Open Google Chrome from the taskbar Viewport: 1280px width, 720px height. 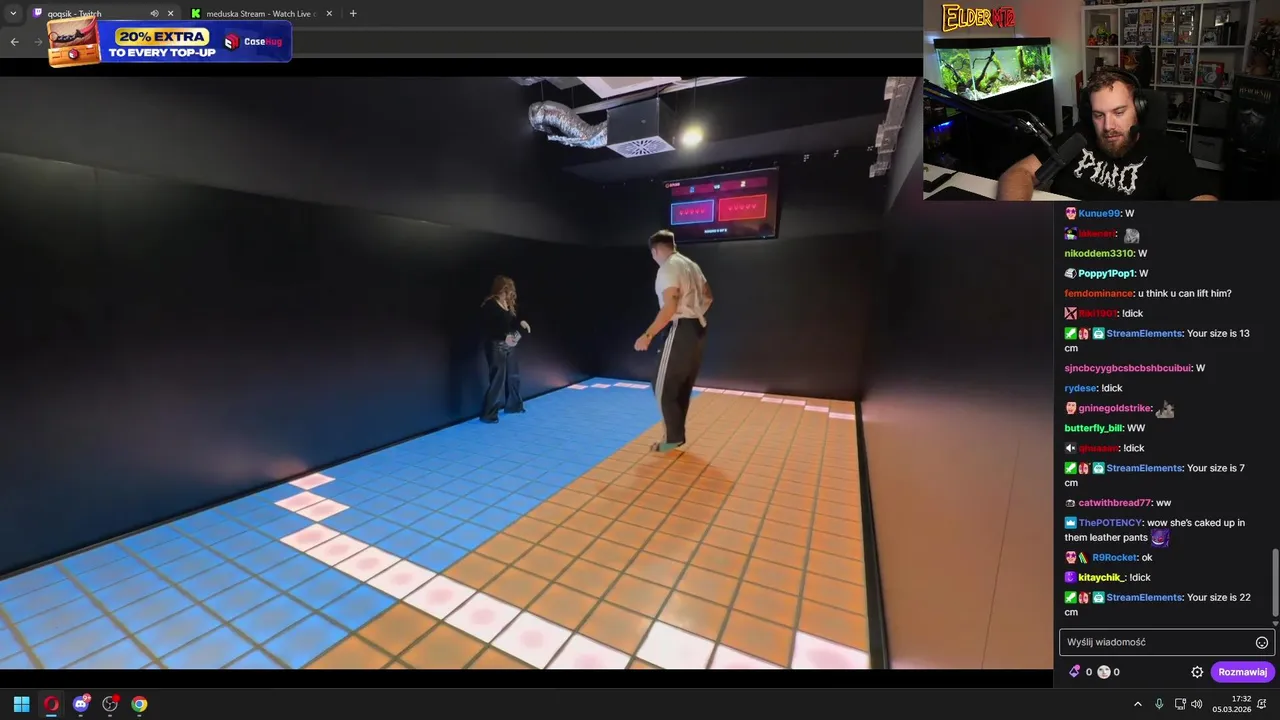[x=139, y=704]
